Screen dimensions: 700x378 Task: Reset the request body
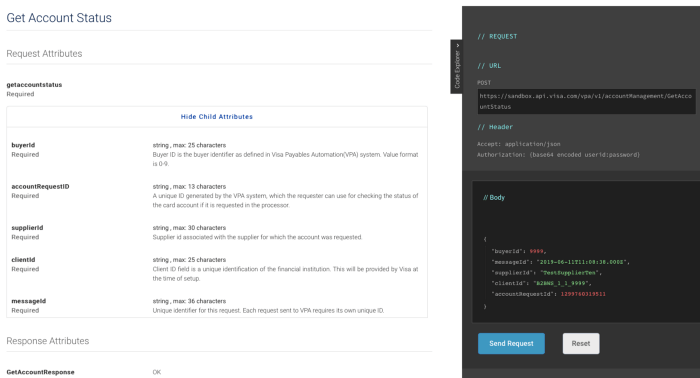581,343
